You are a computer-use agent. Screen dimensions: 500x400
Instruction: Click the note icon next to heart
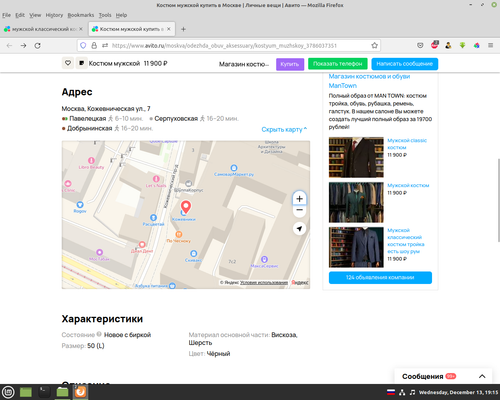(81, 63)
